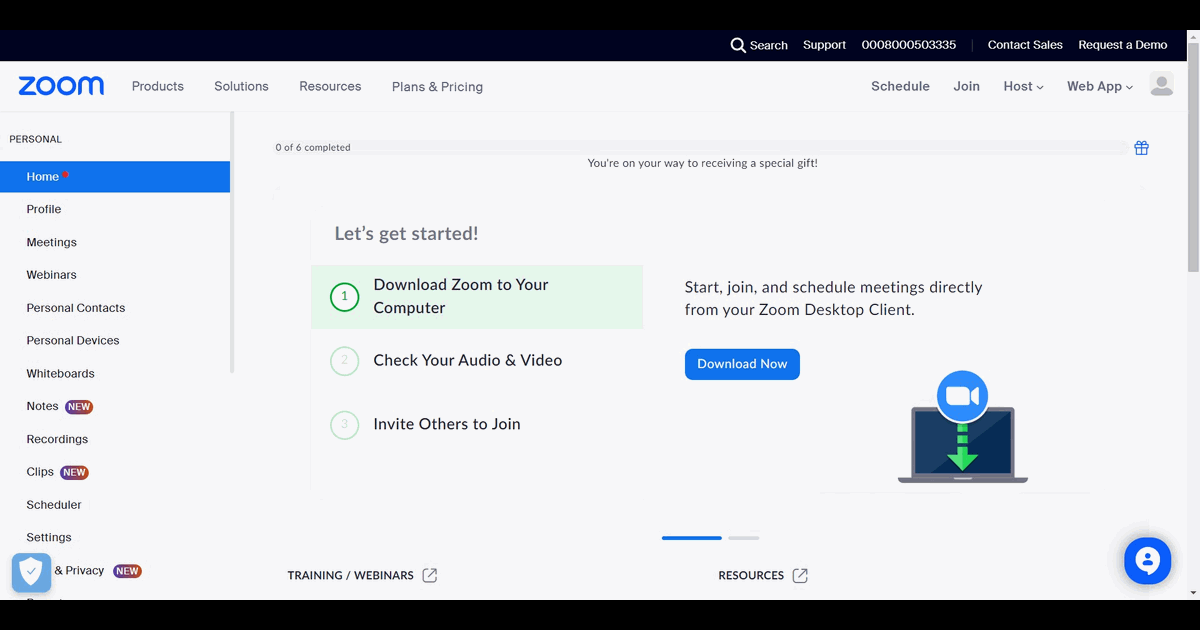Click the phone number 0008000503335
1200x630 pixels.
point(908,45)
